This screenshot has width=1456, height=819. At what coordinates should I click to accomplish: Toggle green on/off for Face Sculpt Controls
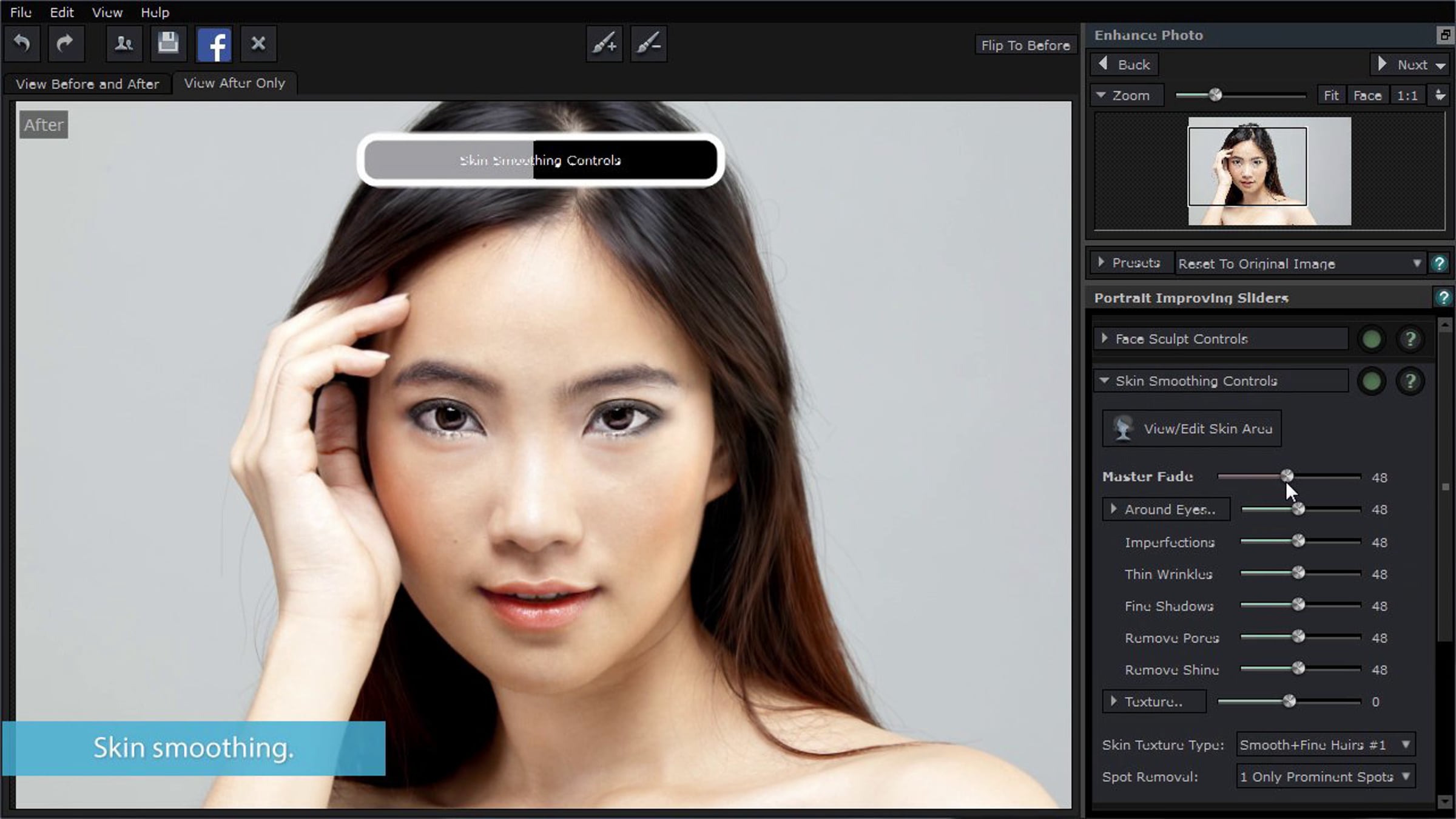1372,339
